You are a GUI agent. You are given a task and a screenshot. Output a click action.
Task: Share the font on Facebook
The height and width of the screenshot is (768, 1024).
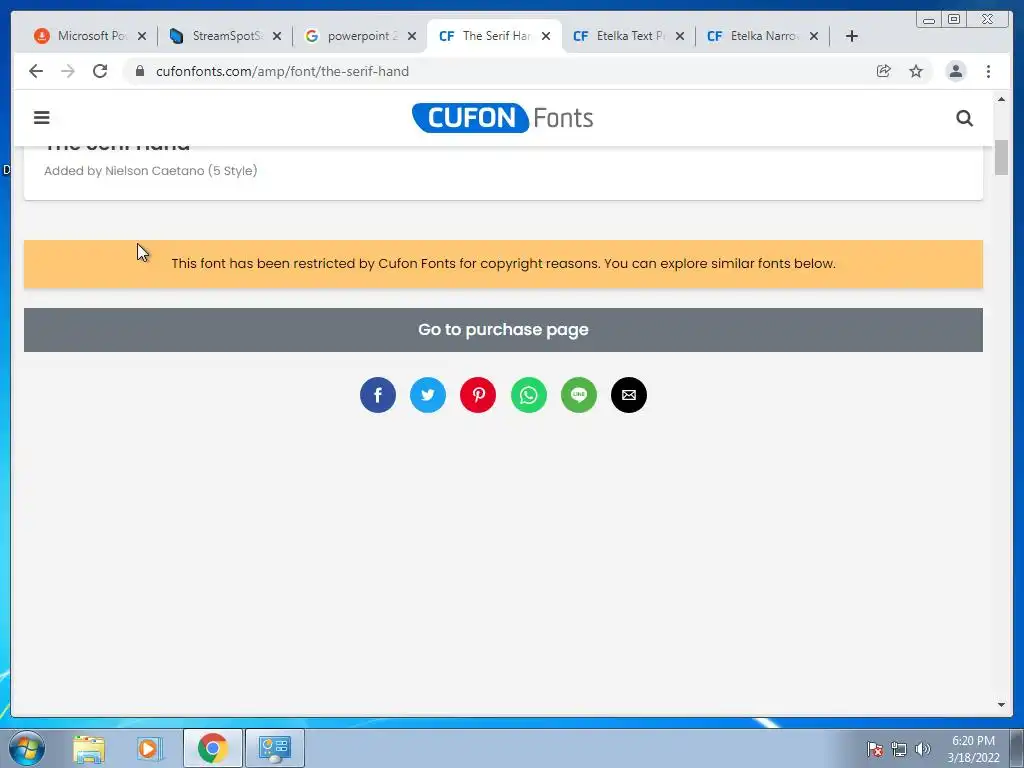[377, 395]
